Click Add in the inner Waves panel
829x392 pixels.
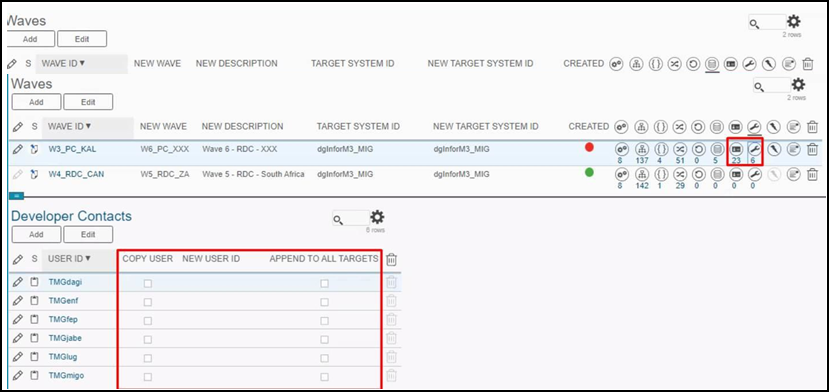36,102
